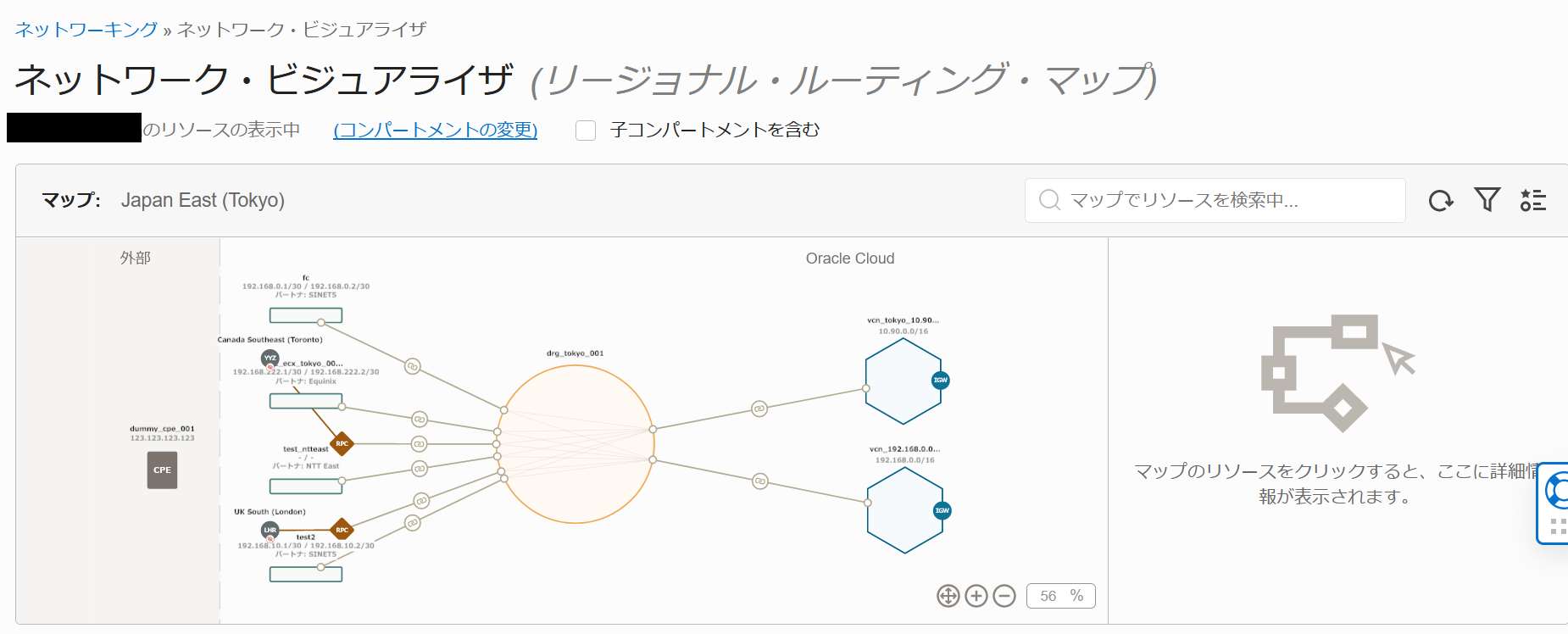This screenshot has width=1568, height=634.
Task: Zoom in with the plus icon
Action: pyautogui.click(x=976, y=596)
